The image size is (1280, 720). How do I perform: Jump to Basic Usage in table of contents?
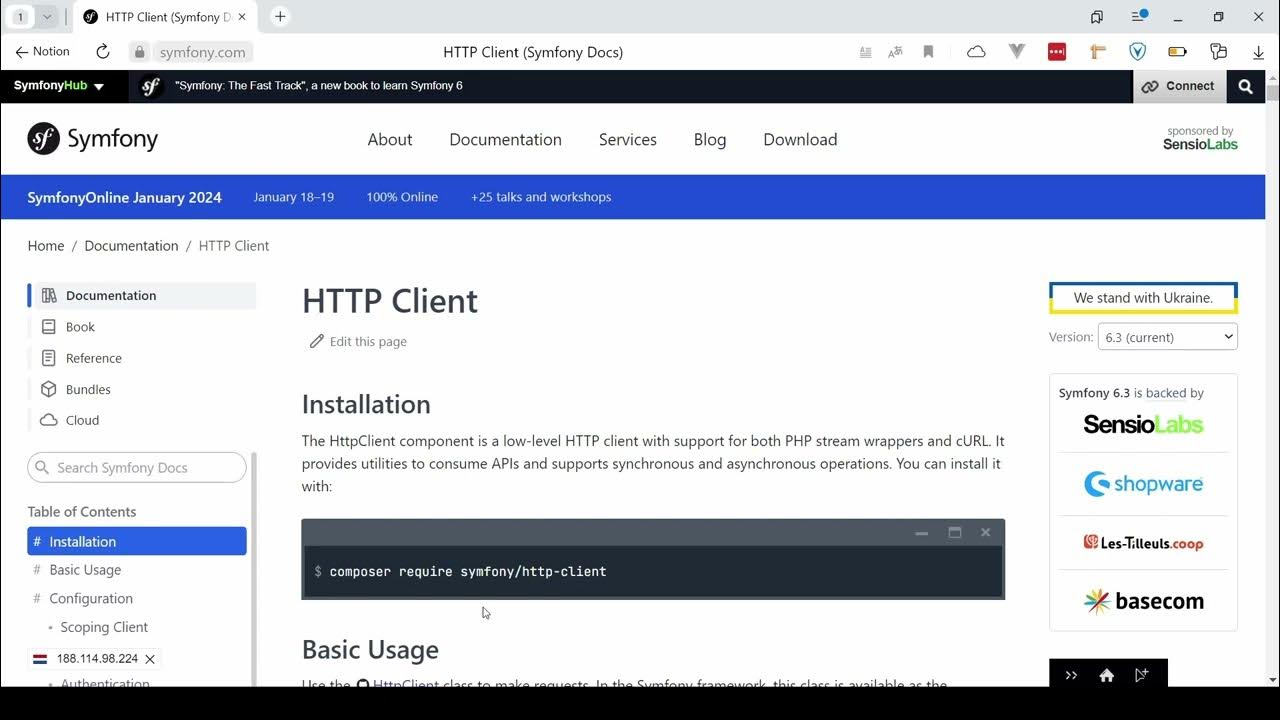tap(85, 570)
